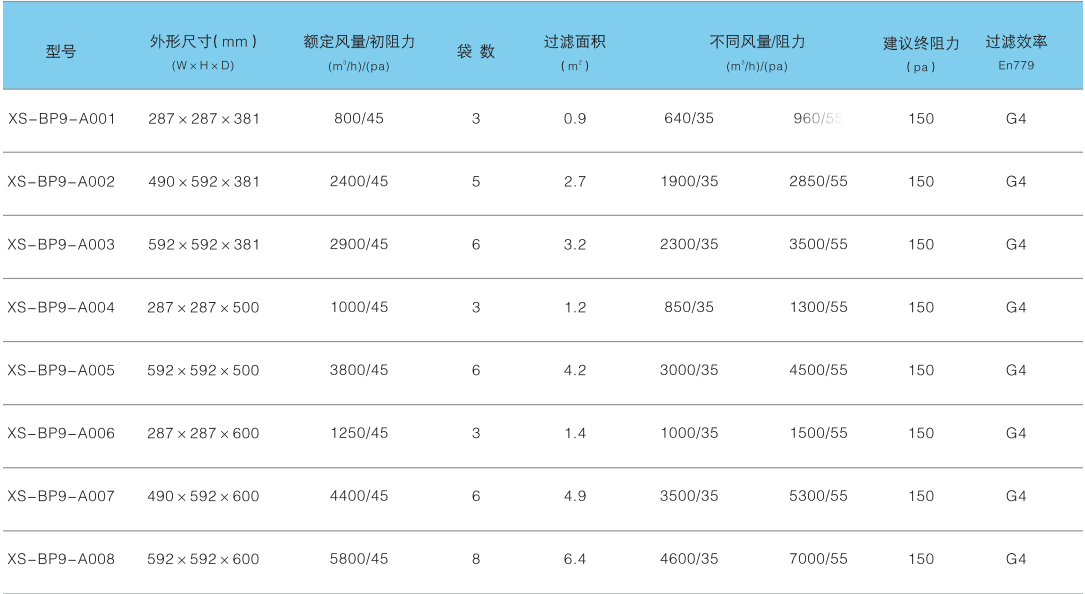Click the 2400/45 rated airflow cell

point(359,182)
